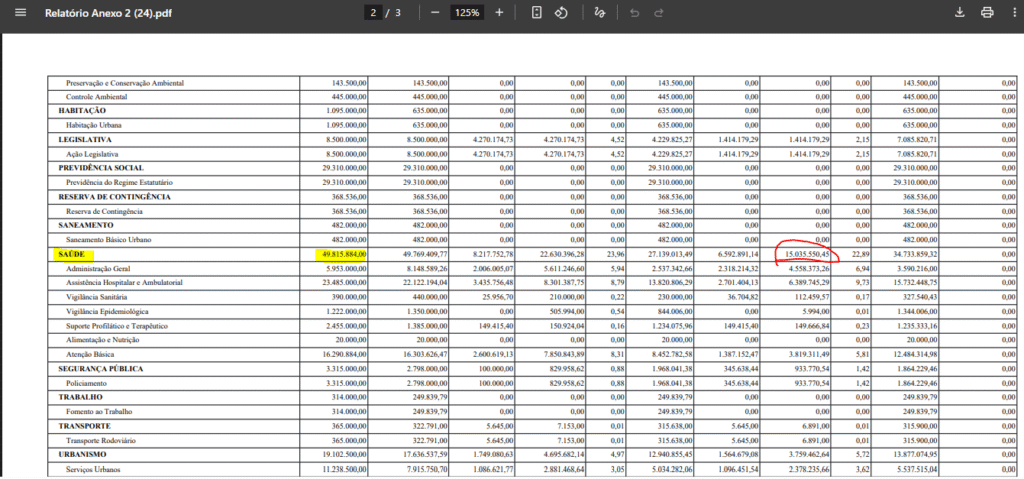The width and height of the screenshot is (1024, 479).
Task: Click the highlighted SAÚDE row label
Action: (x=72, y=254)
